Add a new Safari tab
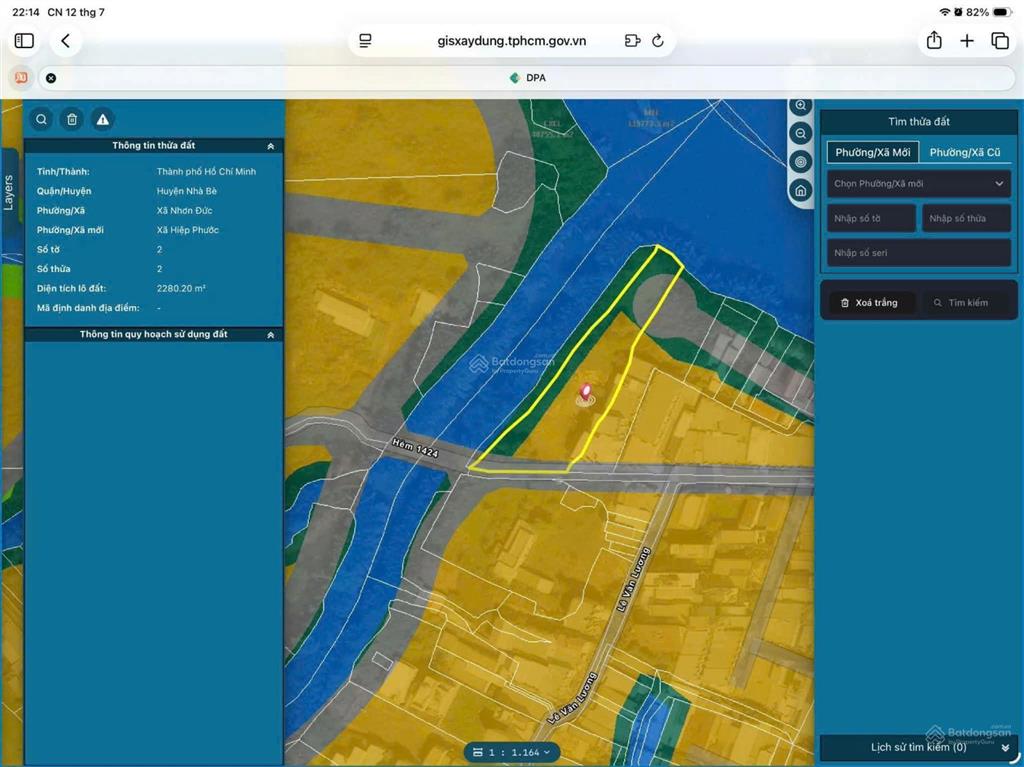This screenshot has height=767, width=1024. [x=967, y=41]
